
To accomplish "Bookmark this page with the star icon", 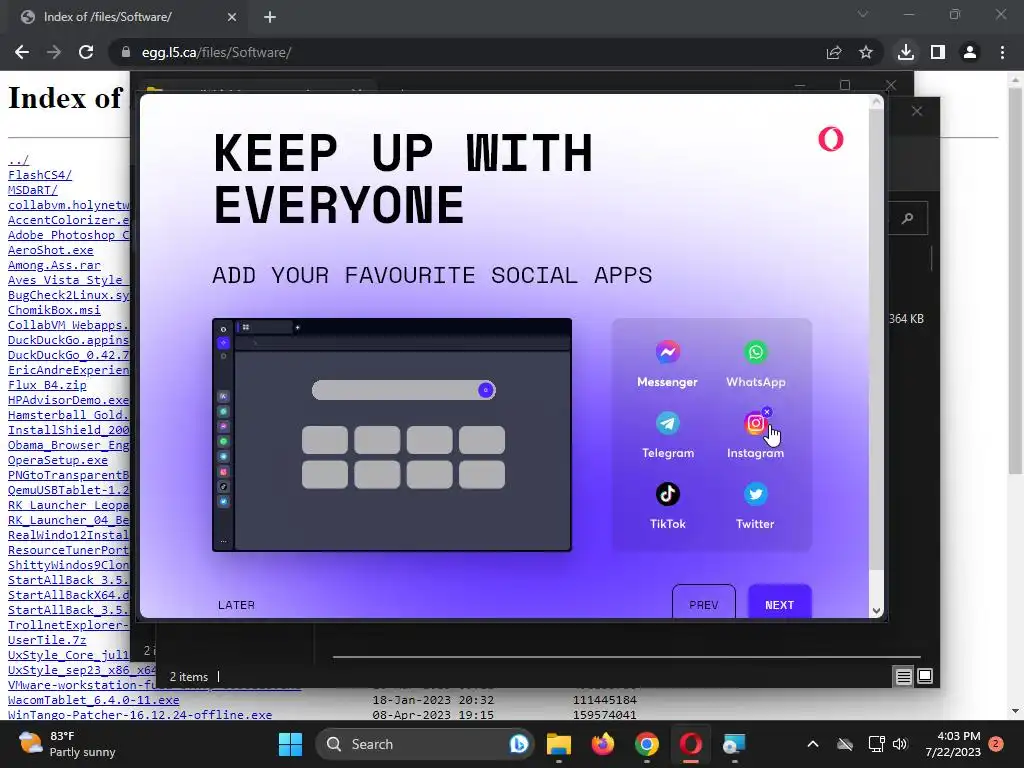I will [x=866, y=52].
